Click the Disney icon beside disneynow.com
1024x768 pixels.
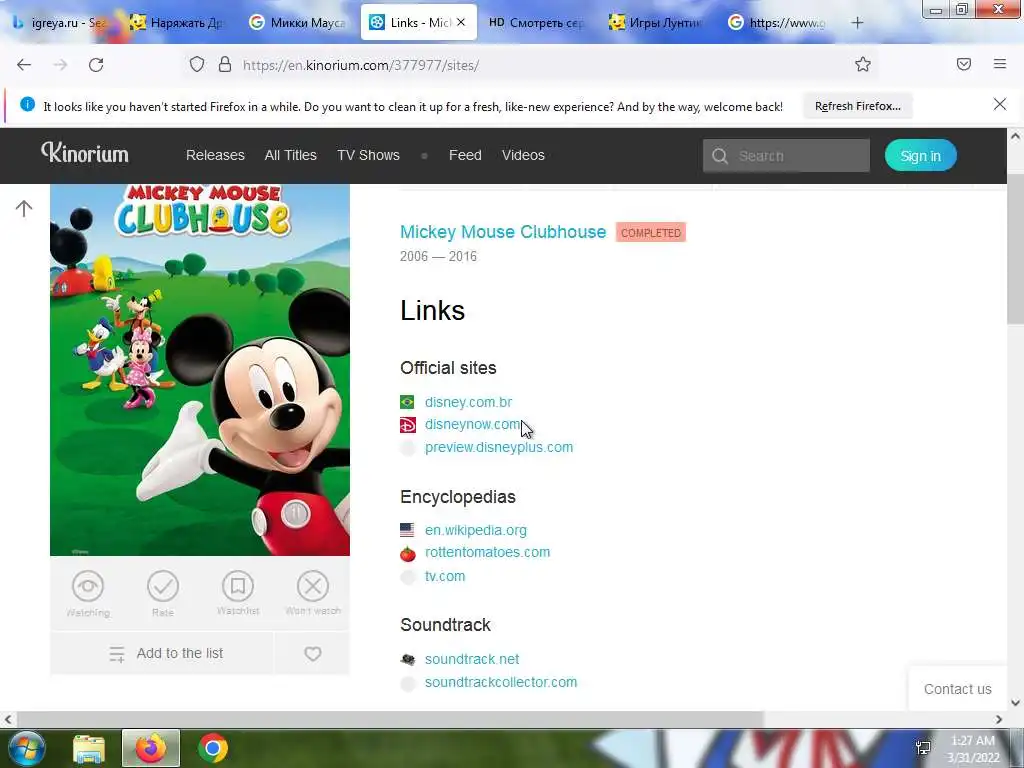(x=408, y=425)
